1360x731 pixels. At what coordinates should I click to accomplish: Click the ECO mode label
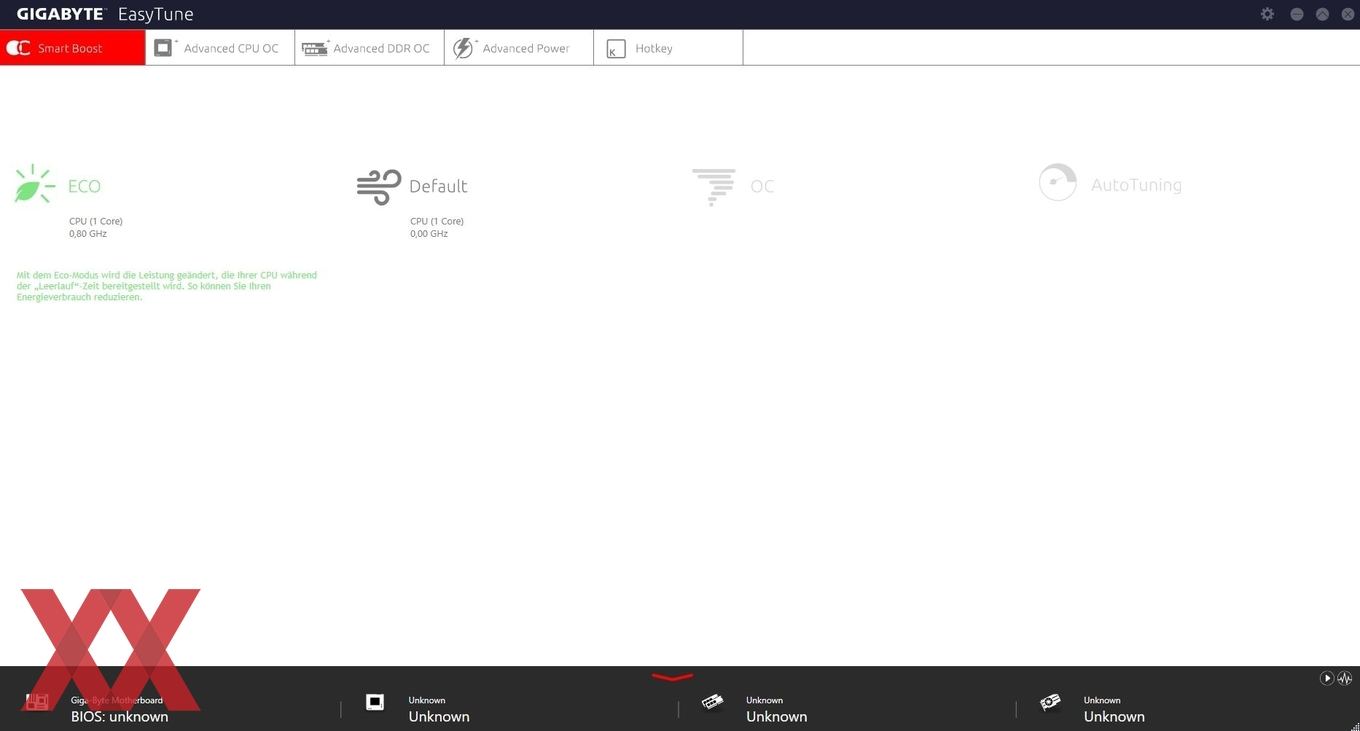pos(84,186)
